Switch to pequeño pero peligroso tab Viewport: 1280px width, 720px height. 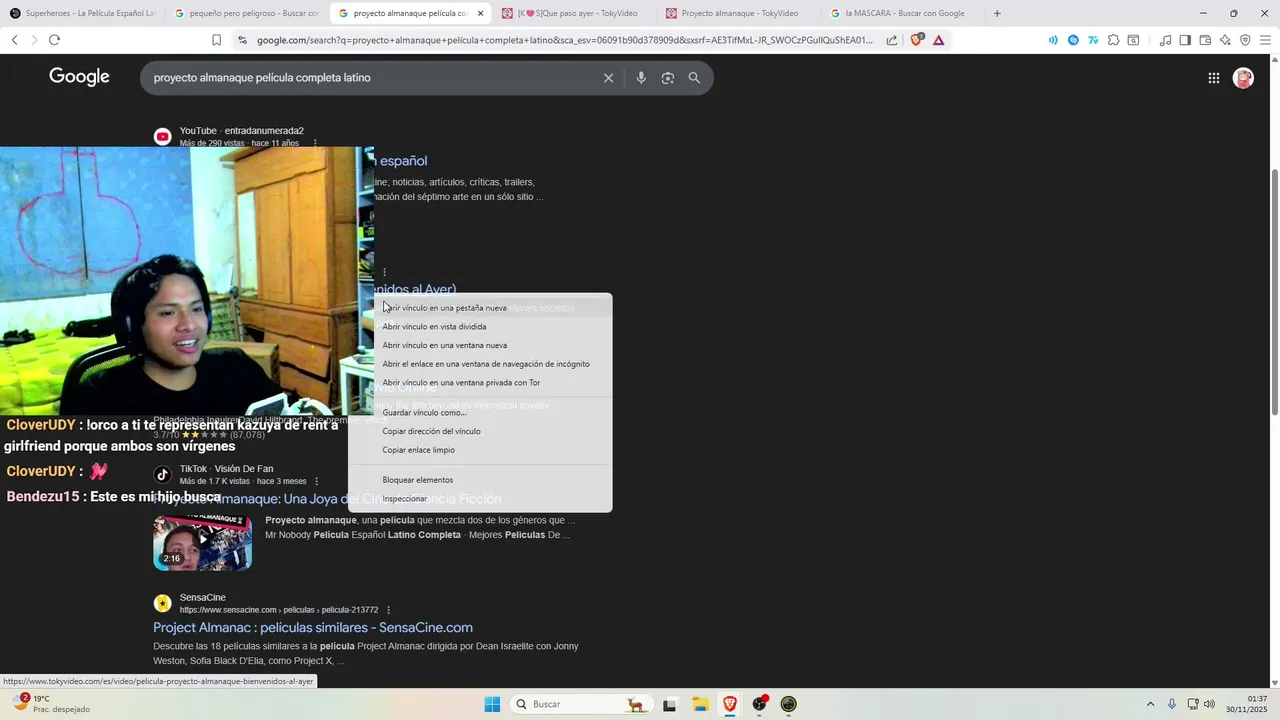coord(246,13)
